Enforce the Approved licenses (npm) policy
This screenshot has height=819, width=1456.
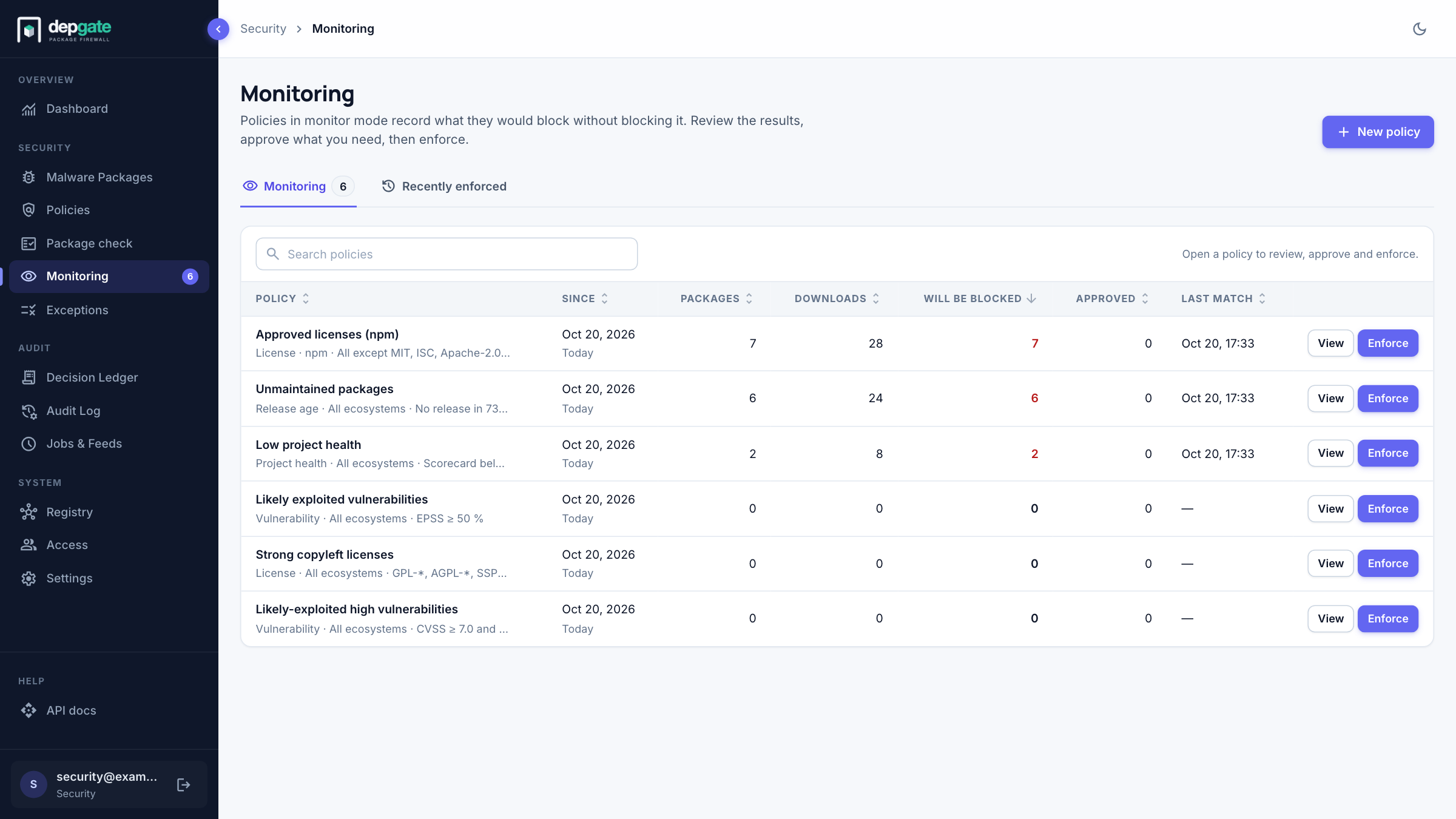tap(1387, 343)
